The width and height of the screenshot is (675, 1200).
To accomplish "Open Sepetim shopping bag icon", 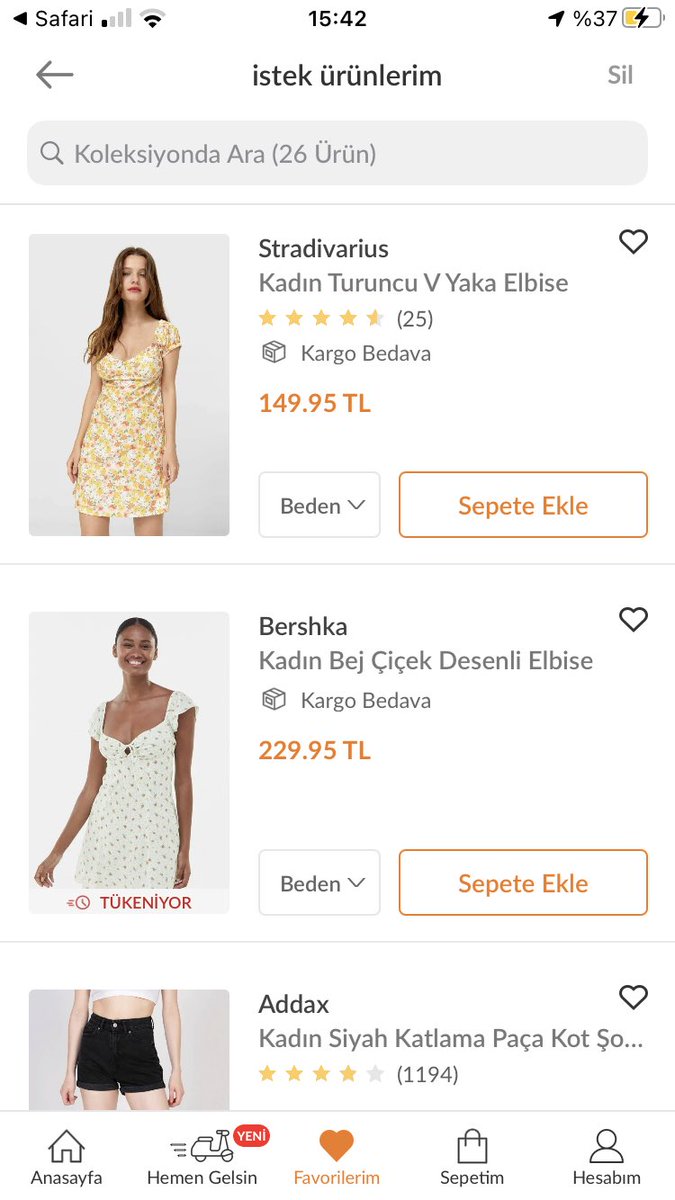I will pyautogui.click(x=472, y=1146).
